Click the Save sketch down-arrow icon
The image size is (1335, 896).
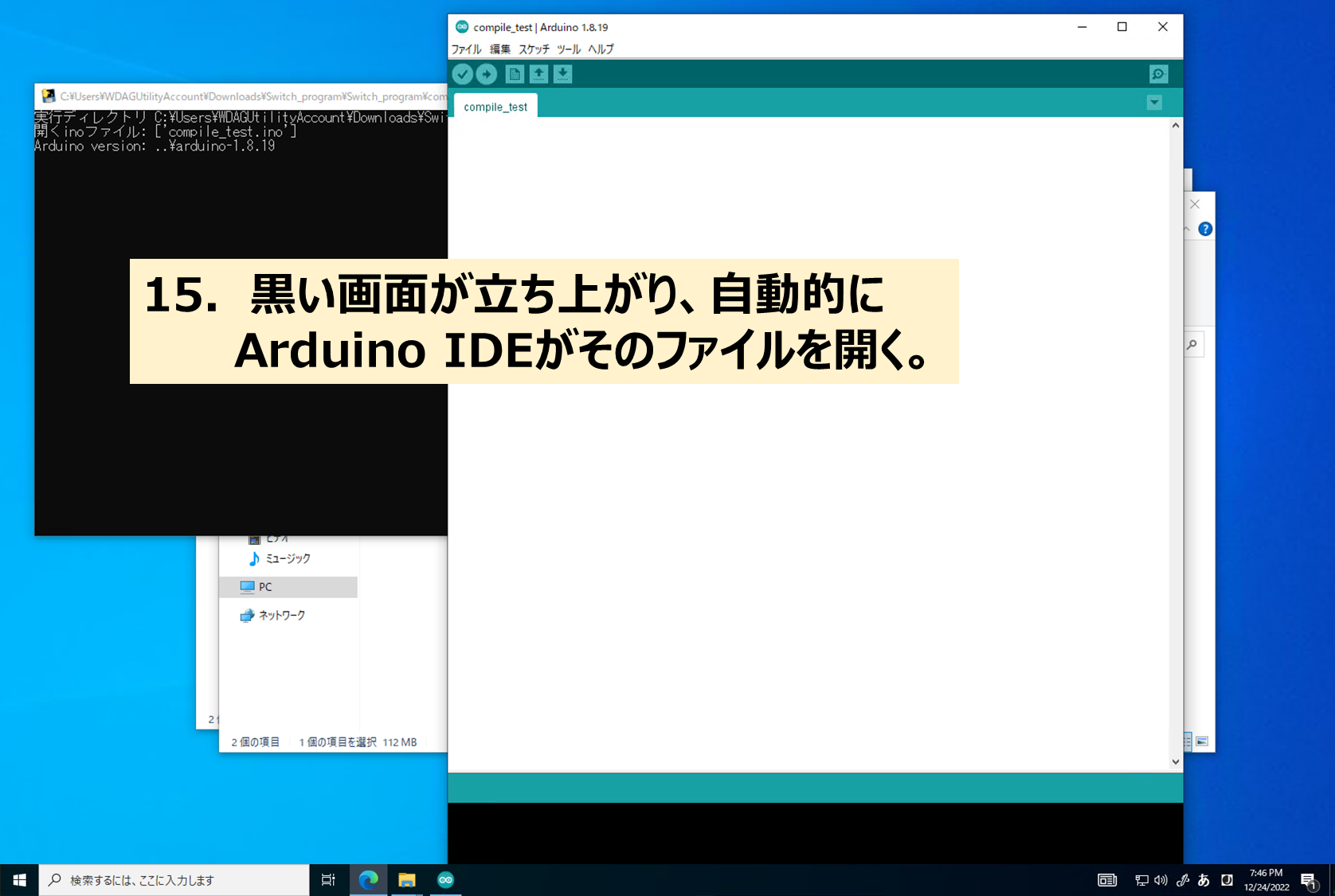click(x=563, y=74)
